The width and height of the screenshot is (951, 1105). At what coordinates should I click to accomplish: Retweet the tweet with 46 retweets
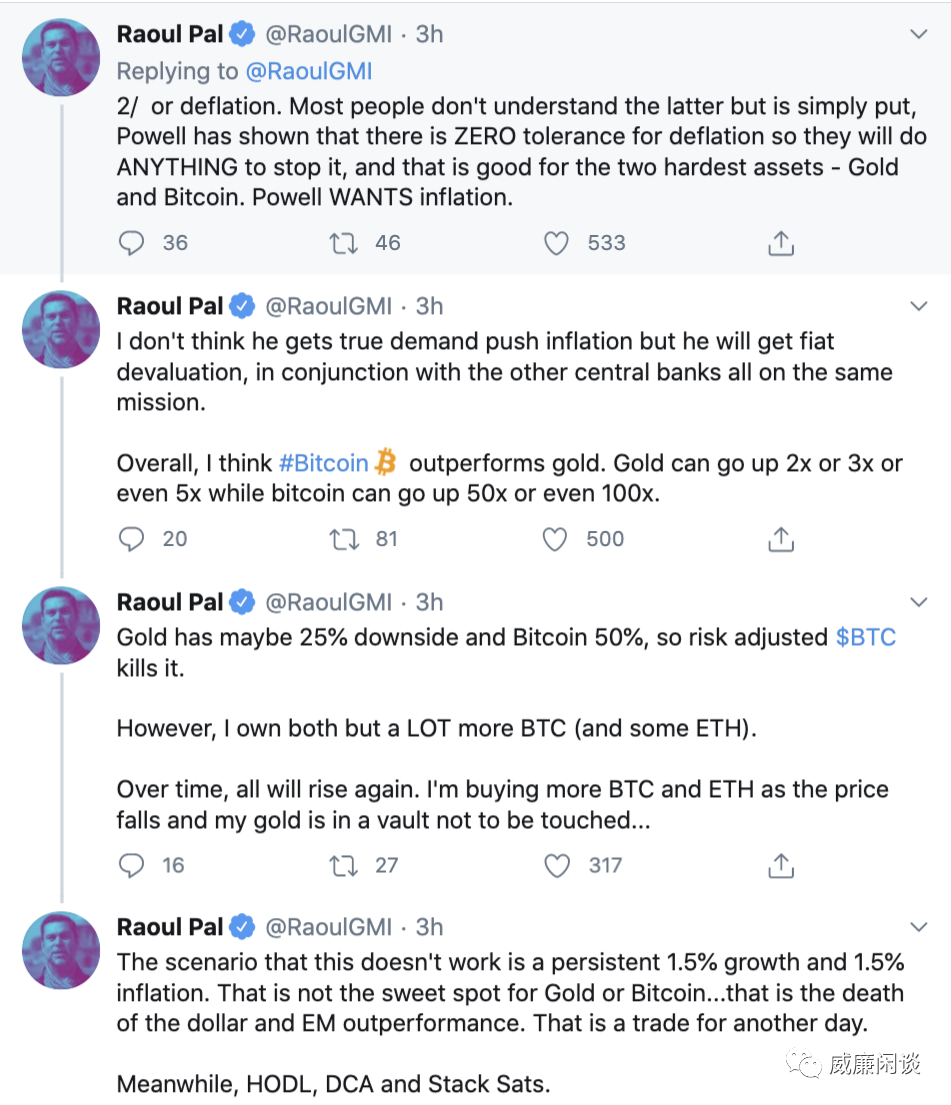click(343, 243)
